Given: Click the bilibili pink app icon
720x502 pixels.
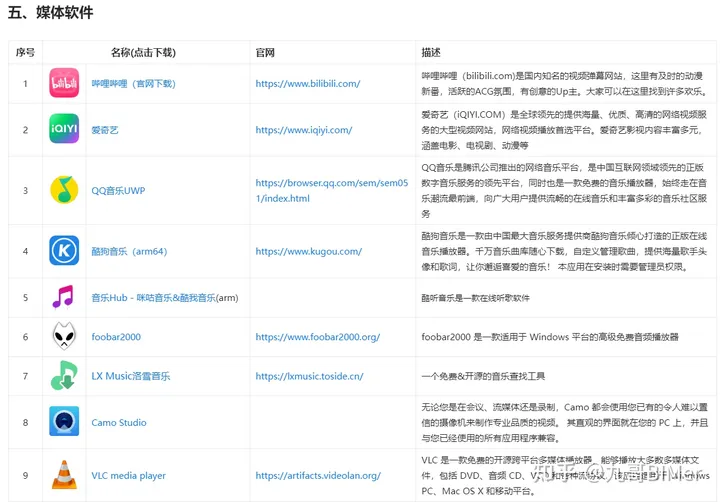Looking at the screenshot, I should pyautogui.click(x=64, y=83).
